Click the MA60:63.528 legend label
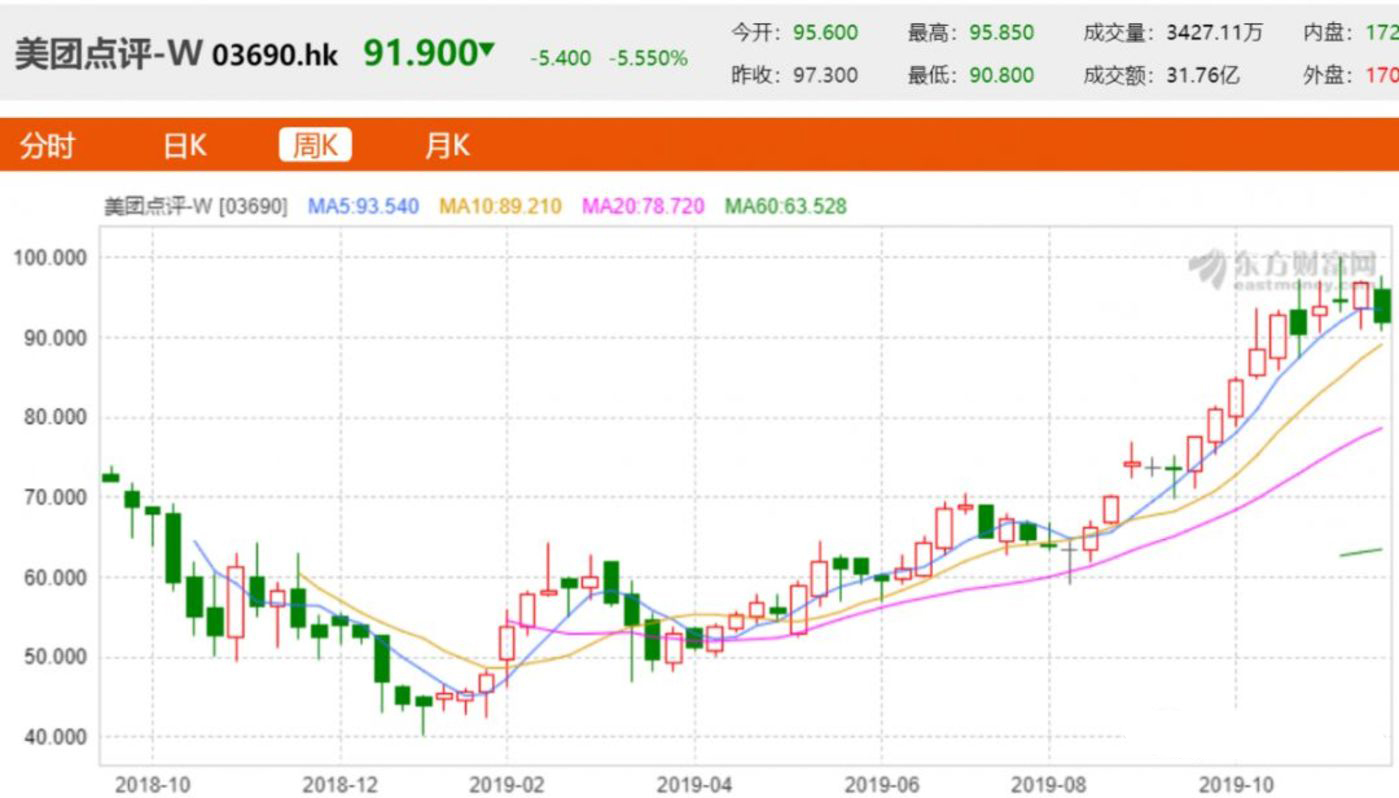 pos(786,207)
